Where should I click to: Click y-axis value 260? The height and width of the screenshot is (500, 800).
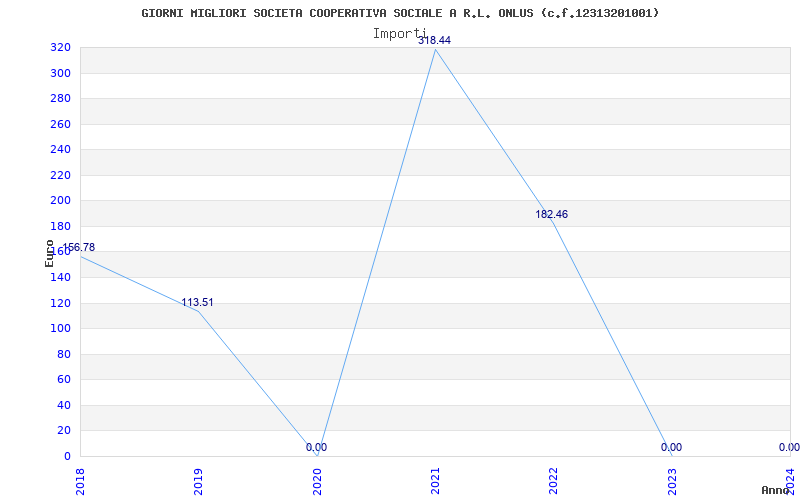point(60,124)
